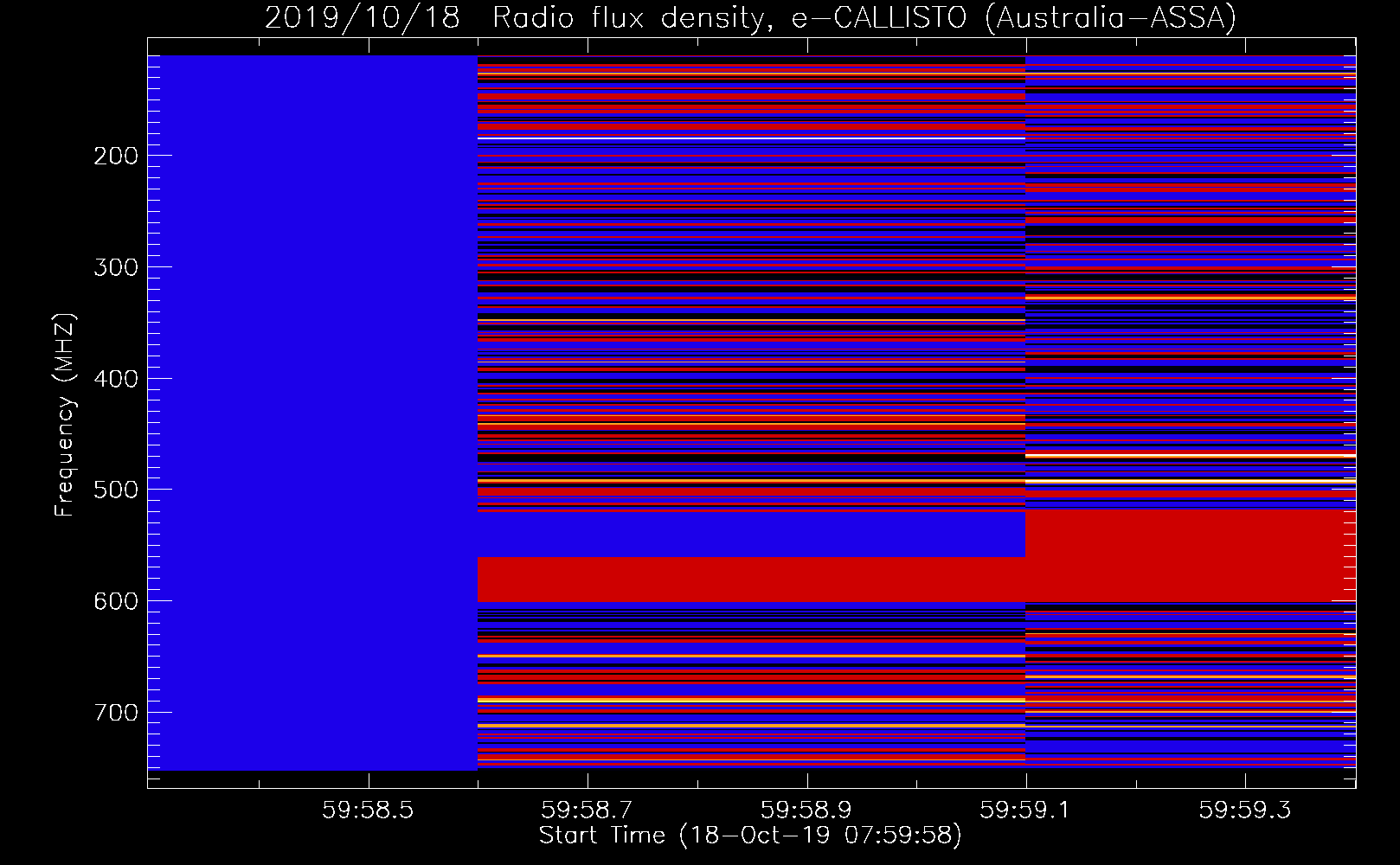Image resolution: width=1400 pixels, height=865 pixels.
Task: Click the 59:59.3 time tick label
Action: (x=1244, y=810)
